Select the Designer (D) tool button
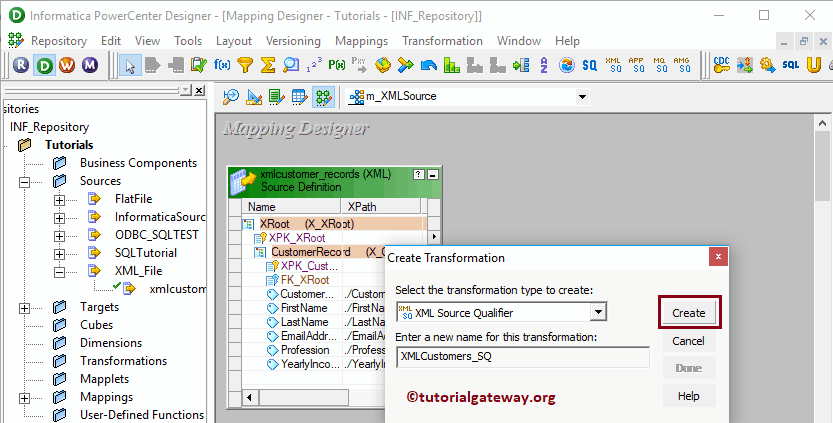The image size is (833, 423). tap(44, 65)
